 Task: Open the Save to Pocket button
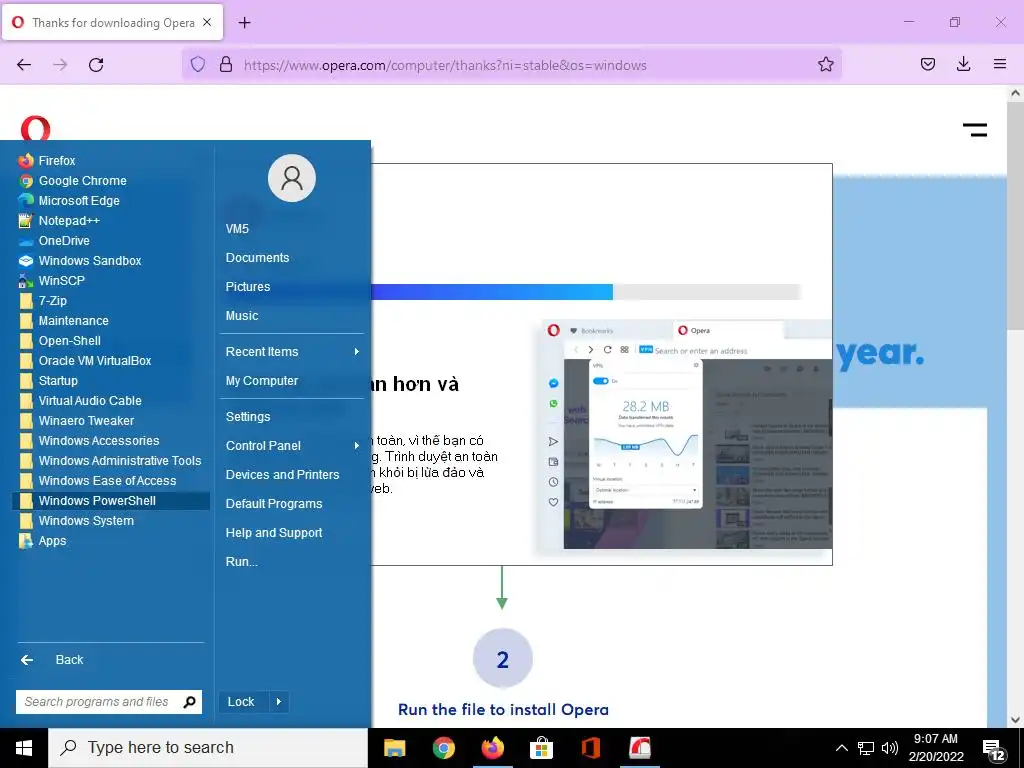click(927, 64)
